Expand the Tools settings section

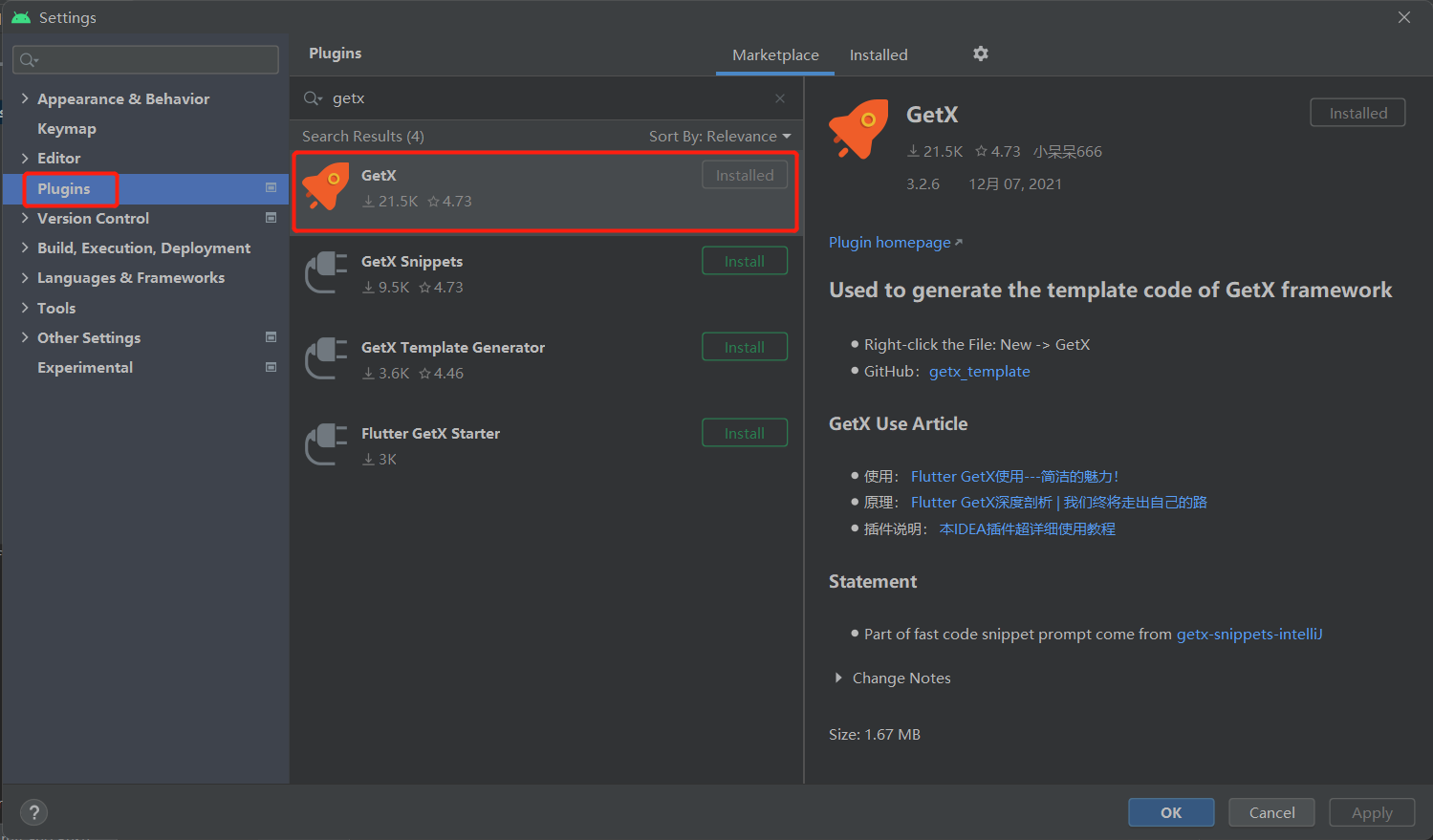[25, 308]
